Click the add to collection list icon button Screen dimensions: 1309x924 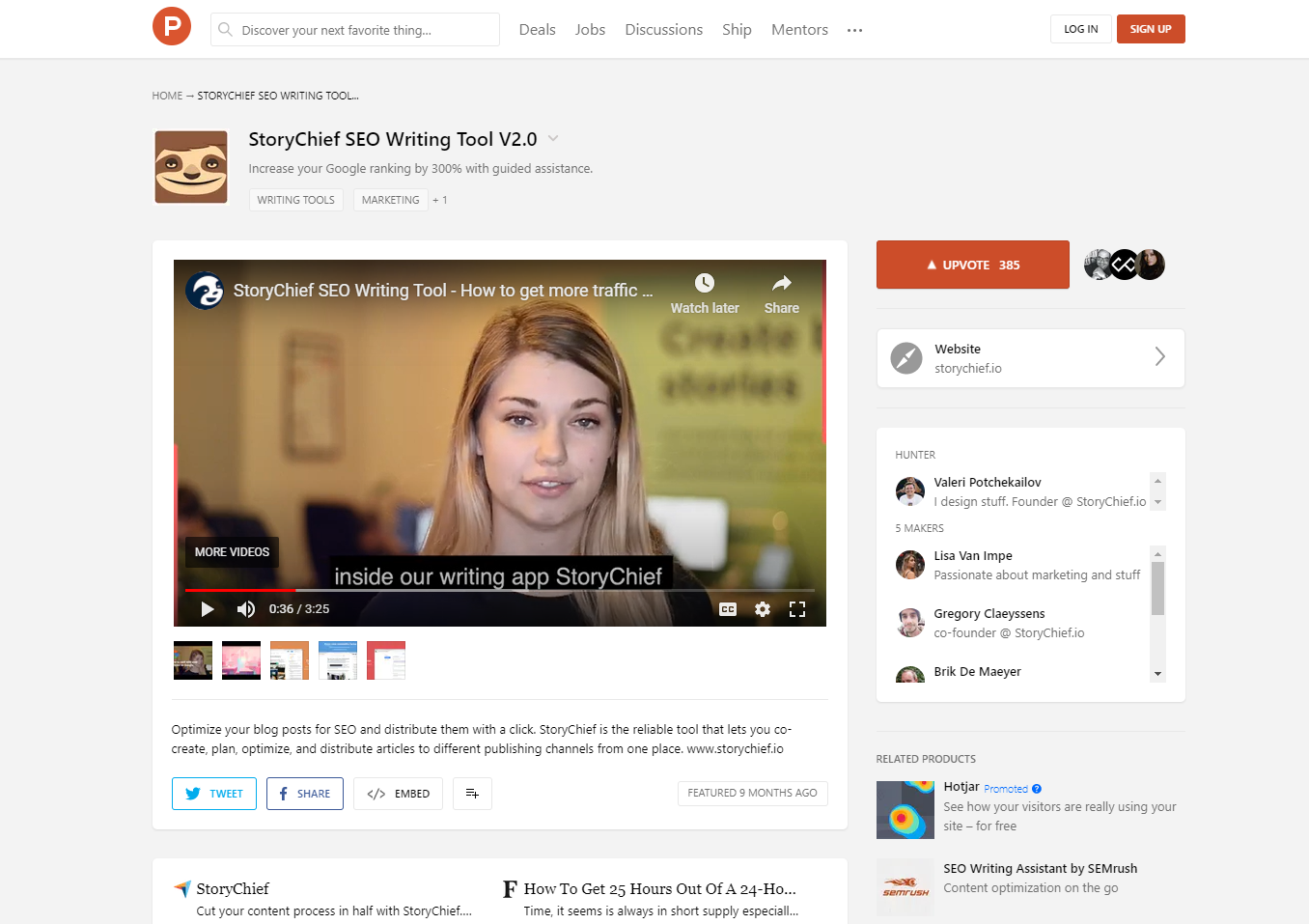(x=472, y=794)
